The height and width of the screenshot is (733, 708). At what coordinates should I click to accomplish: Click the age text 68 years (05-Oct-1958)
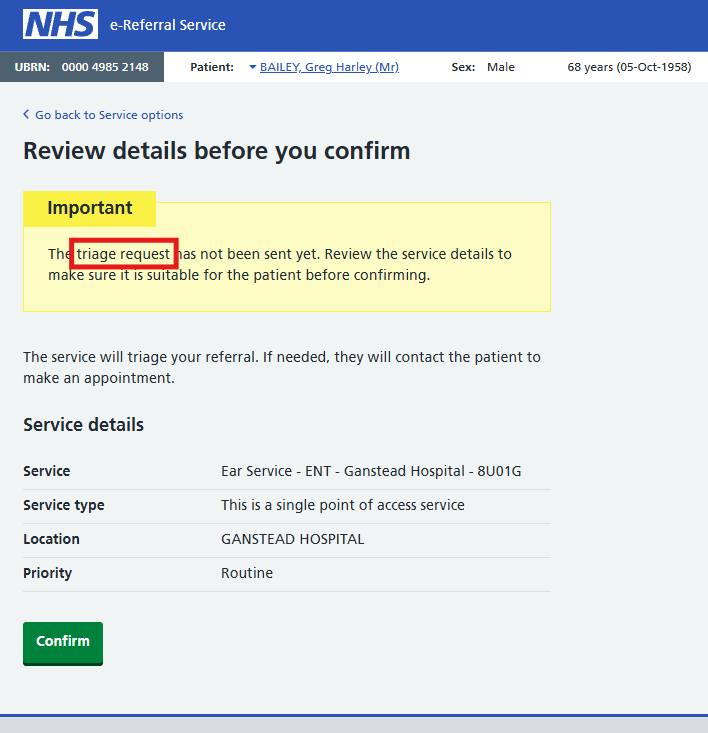pyautogui.click(x=629, y=67)
